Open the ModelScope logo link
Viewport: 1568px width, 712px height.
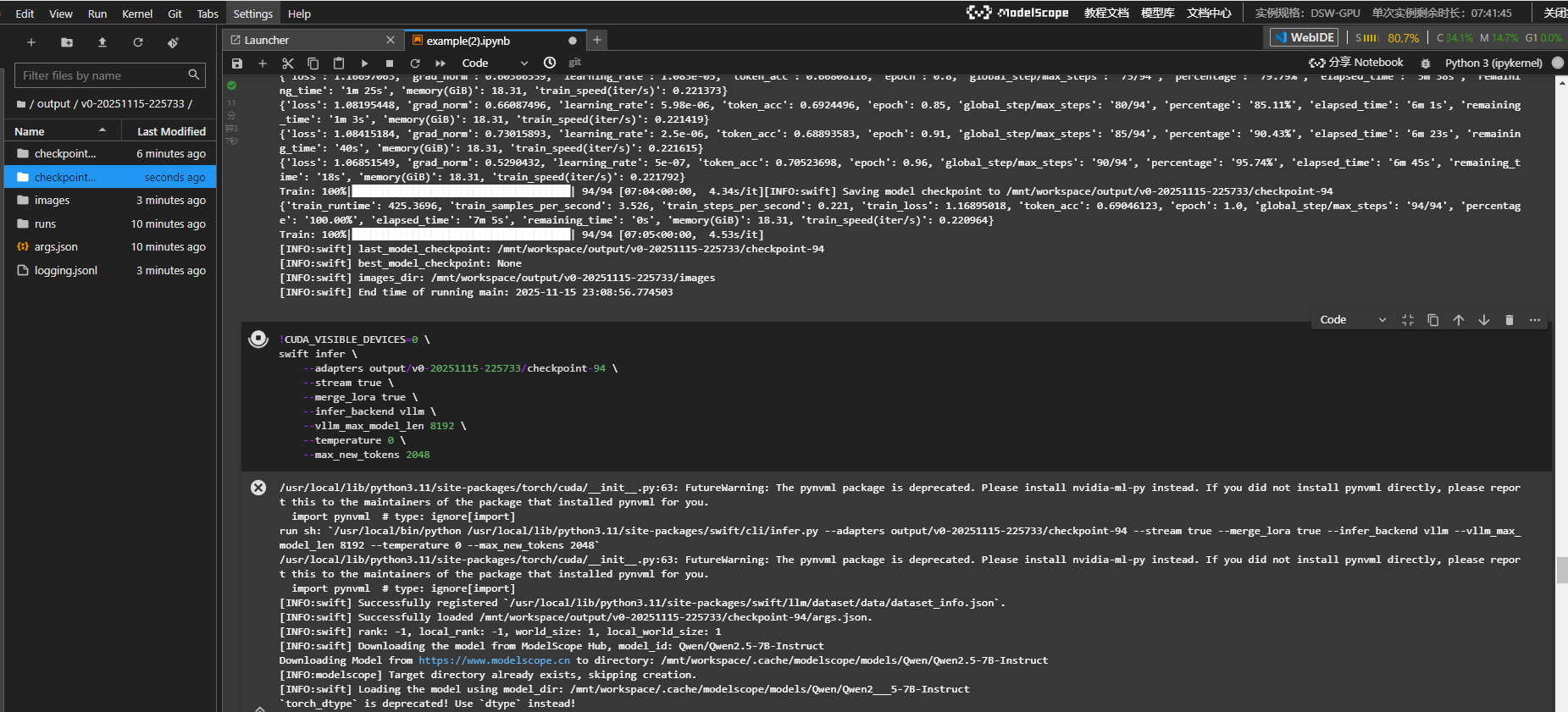1017,13
